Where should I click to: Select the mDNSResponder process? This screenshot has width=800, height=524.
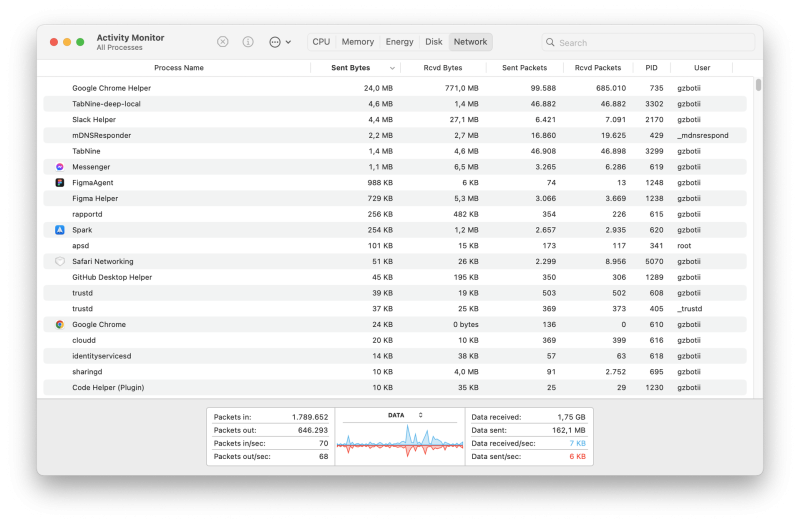tap(102, 136)
